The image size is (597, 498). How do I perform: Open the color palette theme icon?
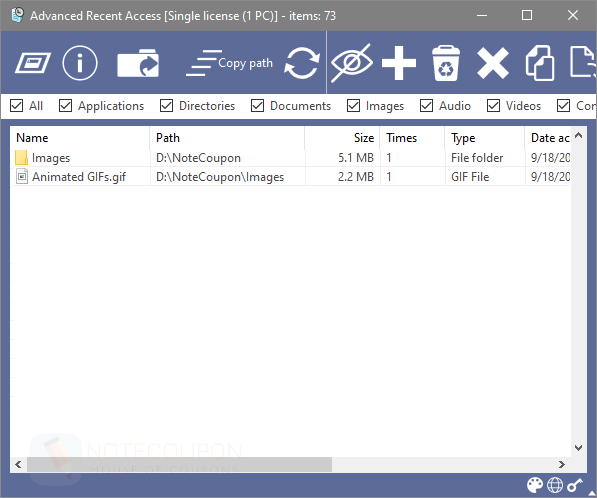coord(535,485)
